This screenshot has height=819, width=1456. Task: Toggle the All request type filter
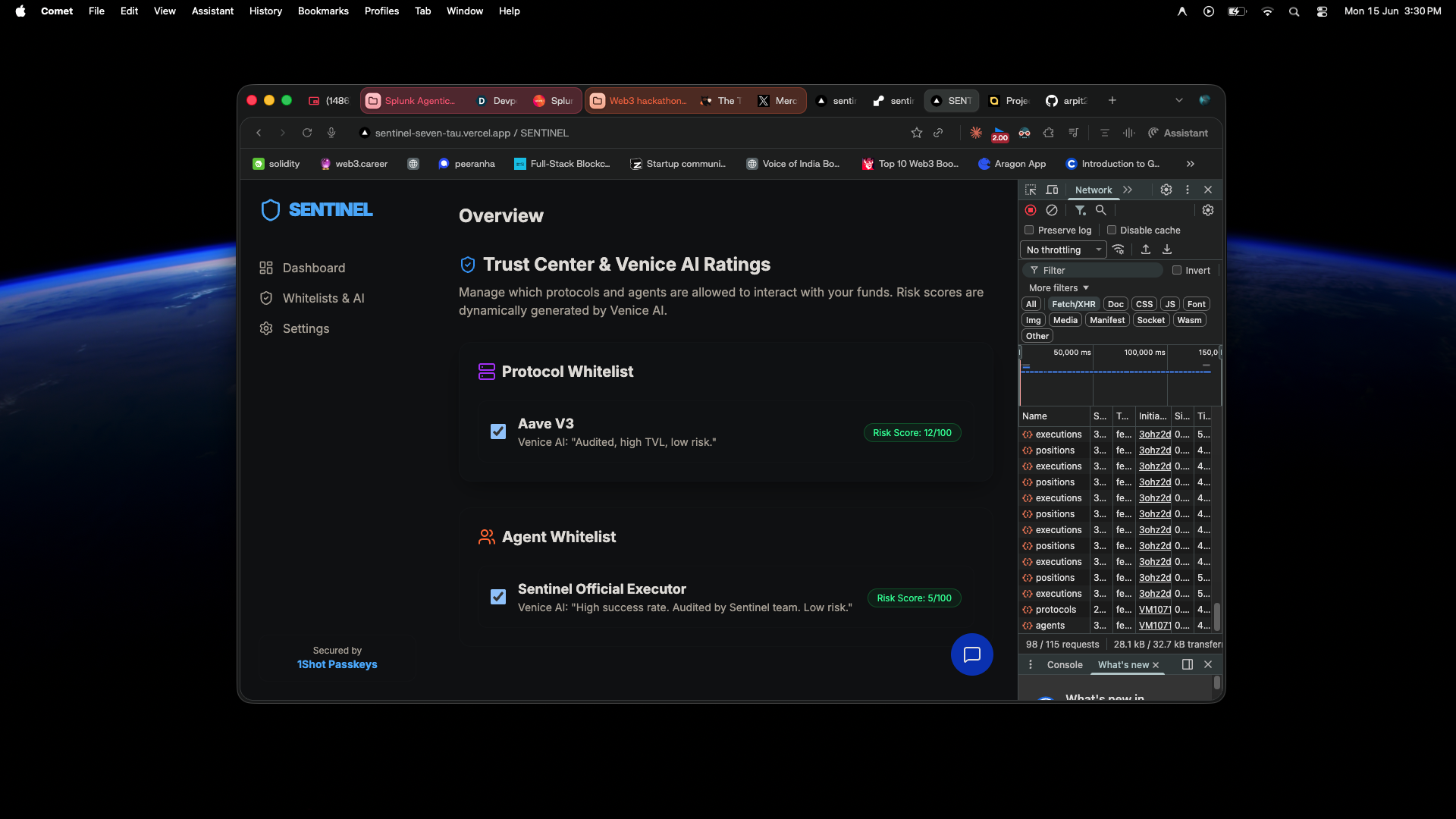coord(1031,304)
